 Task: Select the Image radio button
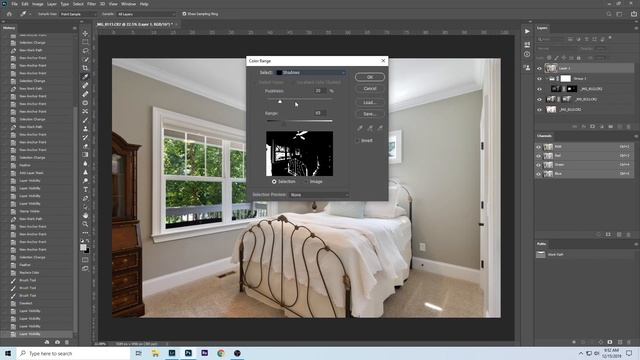pos(306,182)
